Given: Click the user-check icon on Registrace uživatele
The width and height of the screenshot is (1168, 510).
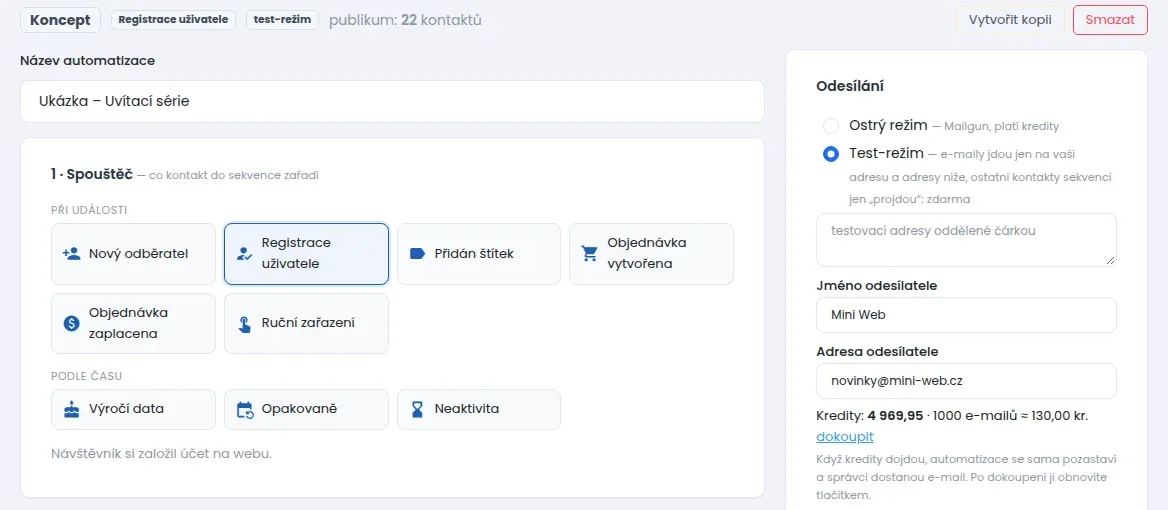Looking at the screenshot, I should click(244, 254).
